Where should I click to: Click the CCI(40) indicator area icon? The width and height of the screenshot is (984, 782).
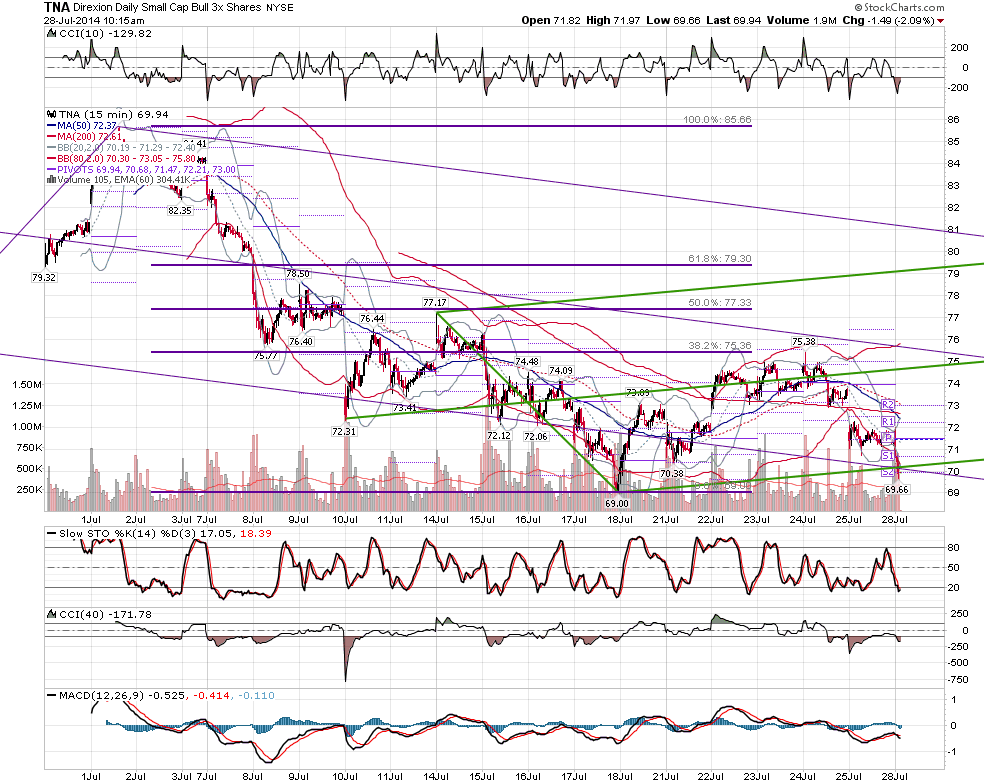click(52, 614)
